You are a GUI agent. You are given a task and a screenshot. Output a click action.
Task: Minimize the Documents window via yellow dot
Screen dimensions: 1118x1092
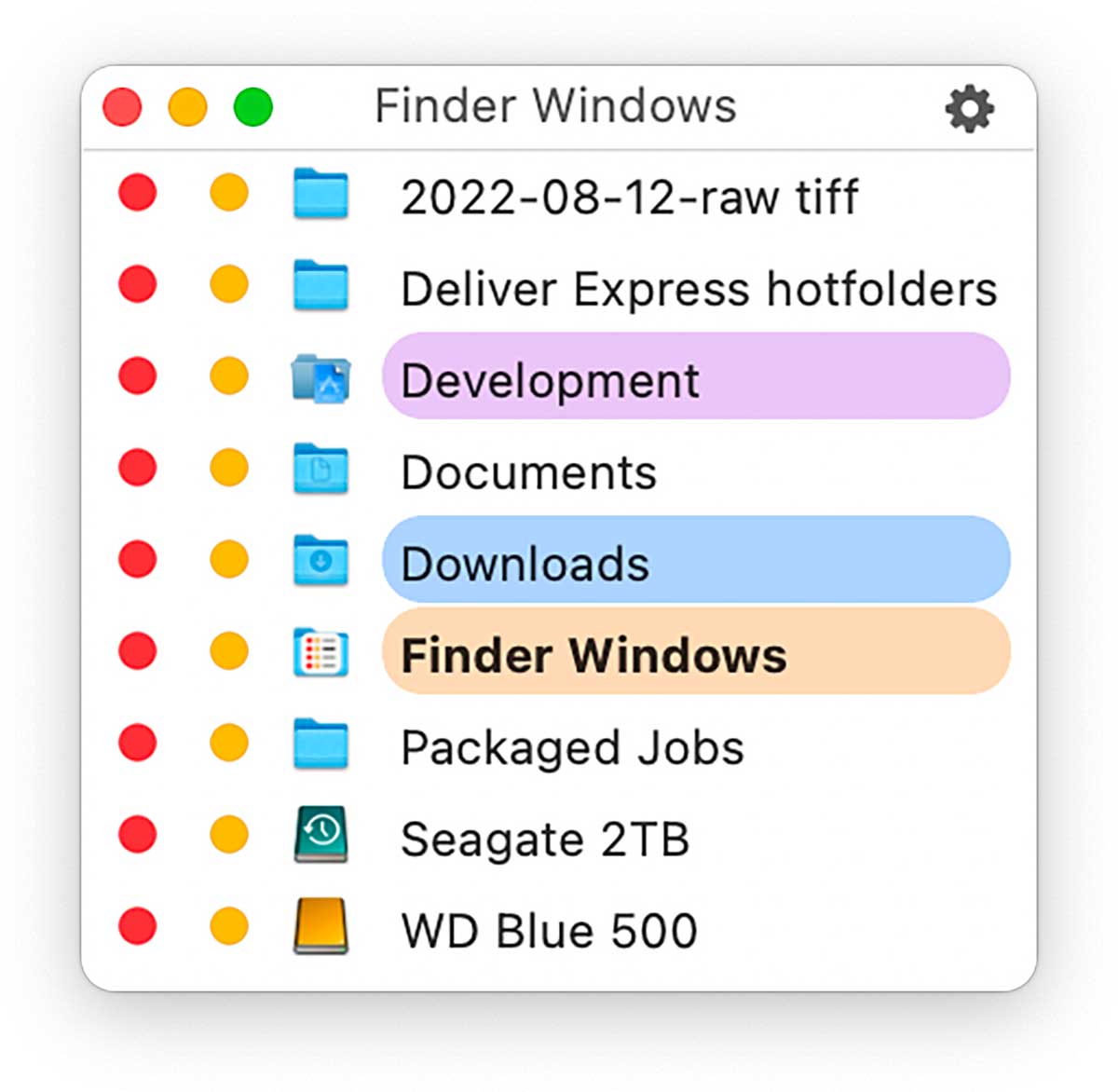click(228, 469)
